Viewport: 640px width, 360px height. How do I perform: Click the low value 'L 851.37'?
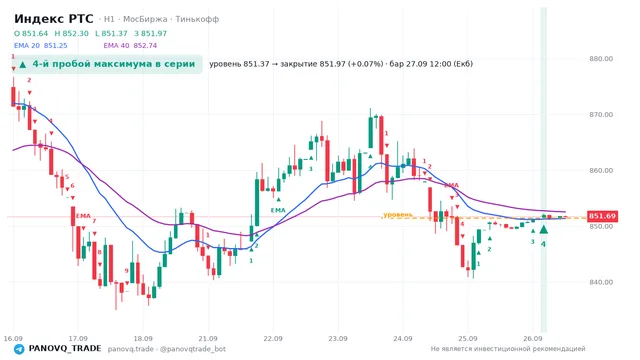111,33
